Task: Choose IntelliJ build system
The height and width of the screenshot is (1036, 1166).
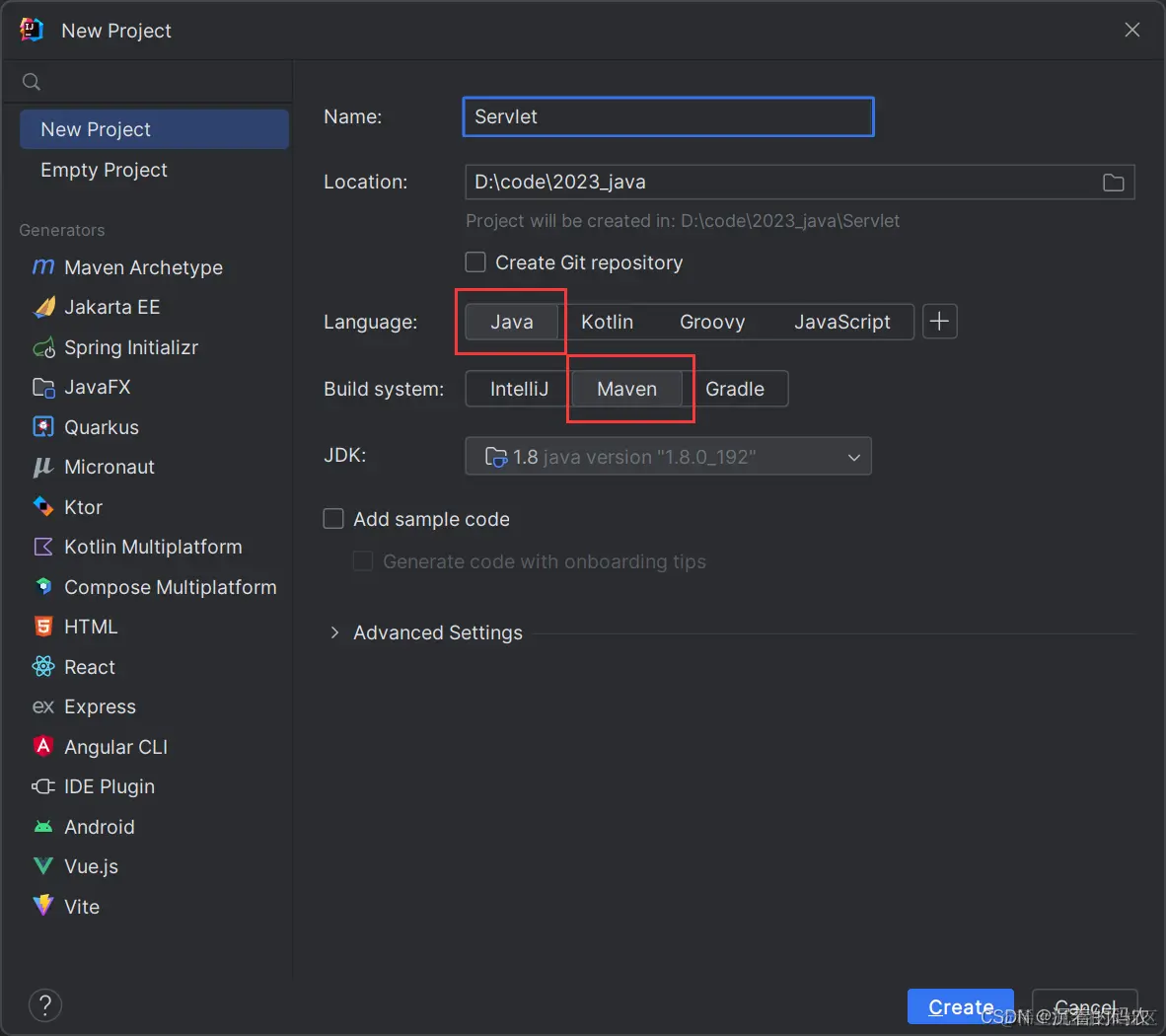Action: point(519,389)
